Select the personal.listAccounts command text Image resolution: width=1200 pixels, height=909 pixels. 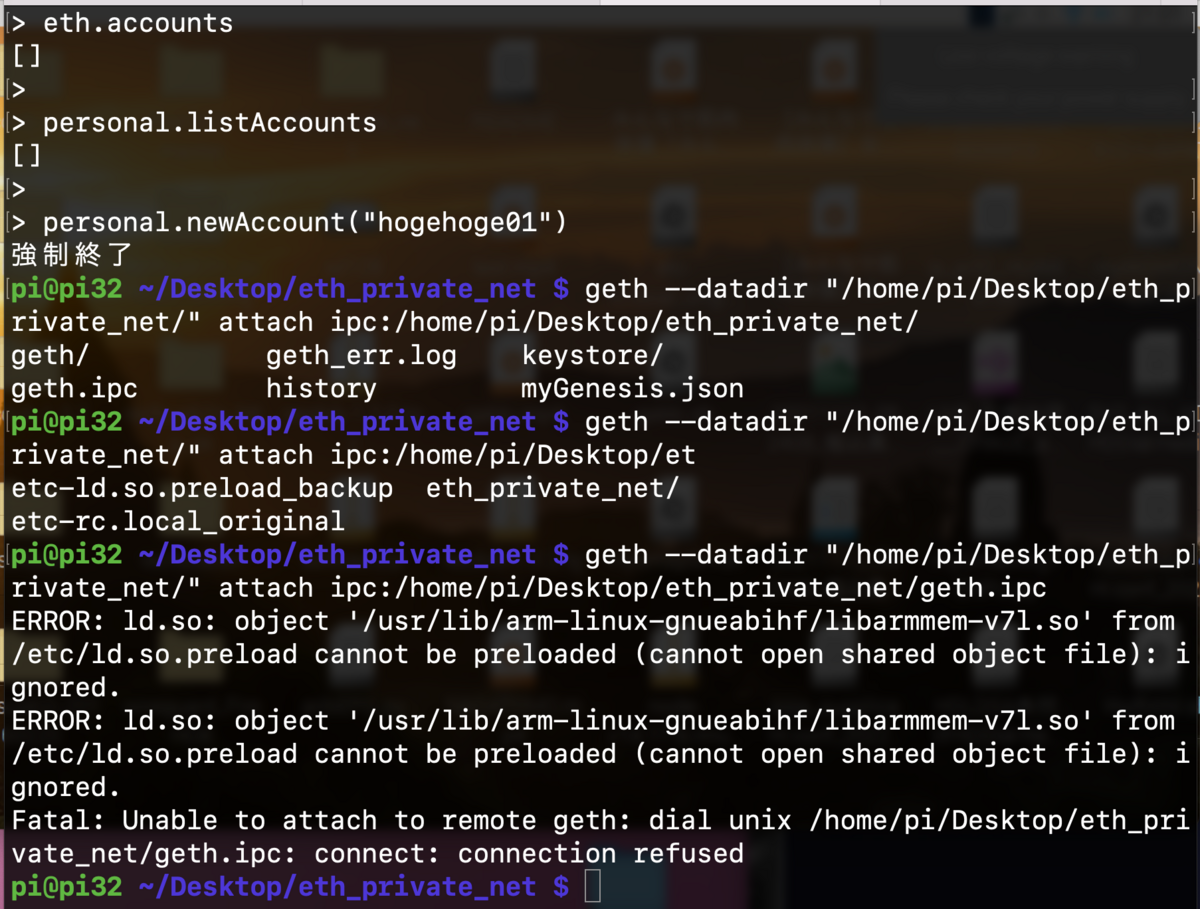209,122
